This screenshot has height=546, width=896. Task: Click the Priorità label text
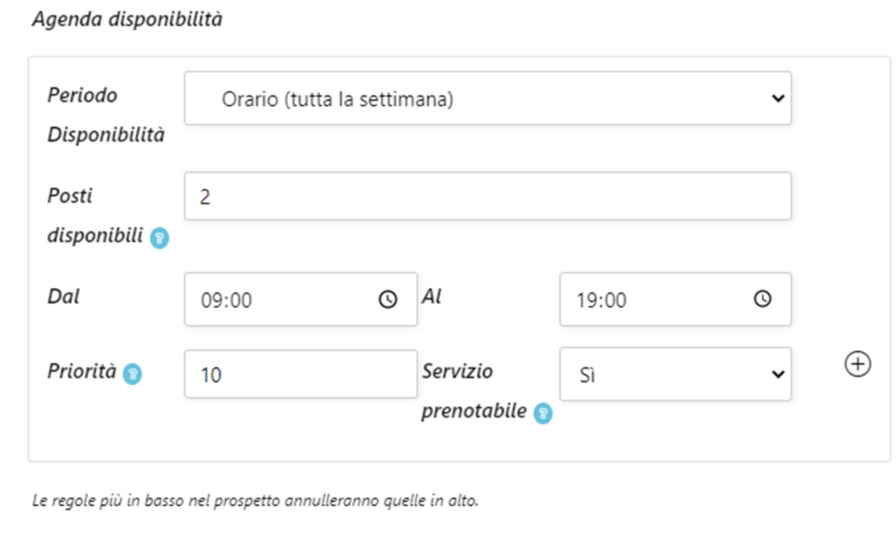pos(82,371)
